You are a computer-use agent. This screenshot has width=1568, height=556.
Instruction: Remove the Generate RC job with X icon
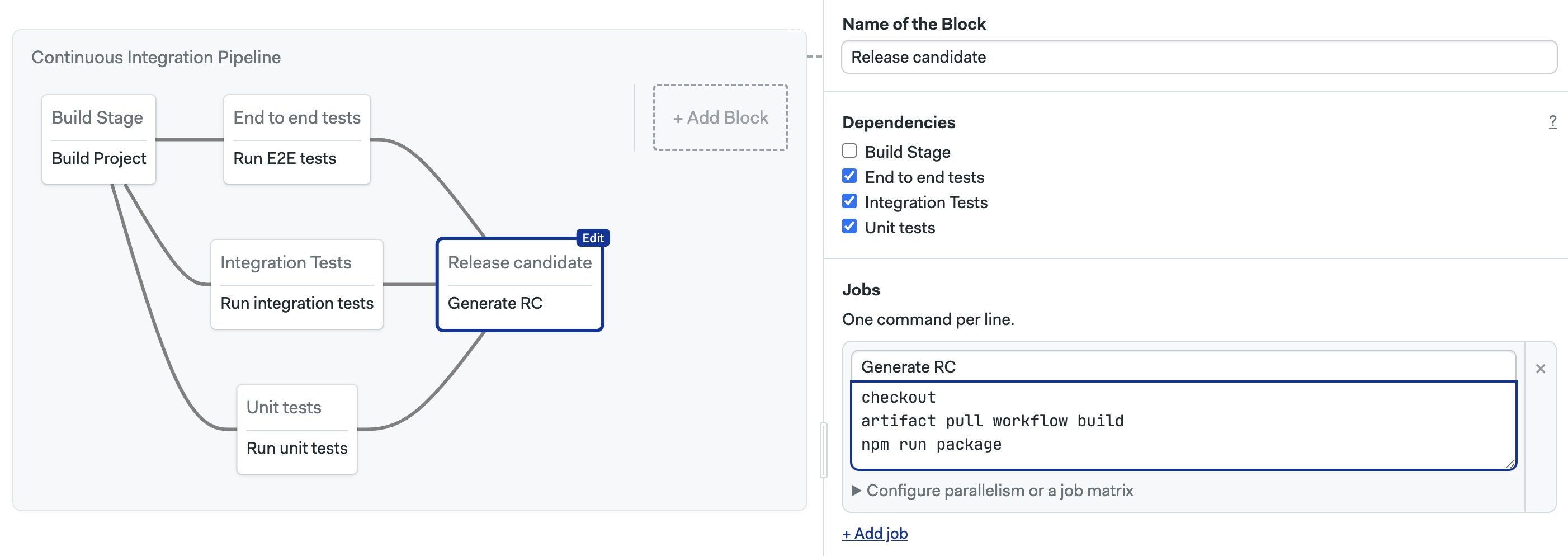point(1540,369)
